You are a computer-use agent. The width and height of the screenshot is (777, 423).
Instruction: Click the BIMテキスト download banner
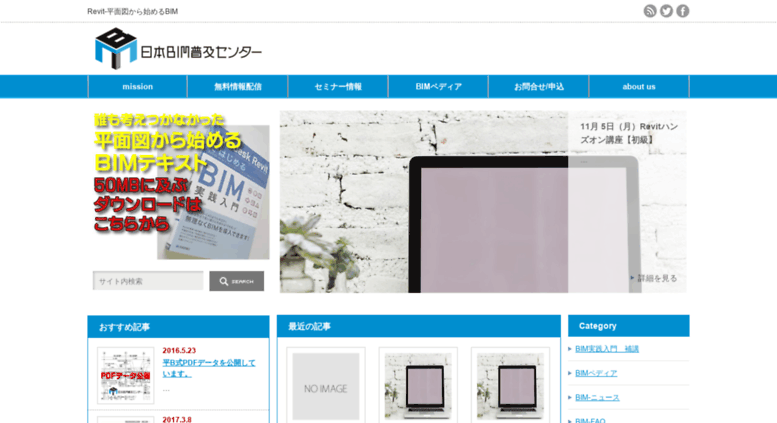pyautogui.click(x=181, y=185)
